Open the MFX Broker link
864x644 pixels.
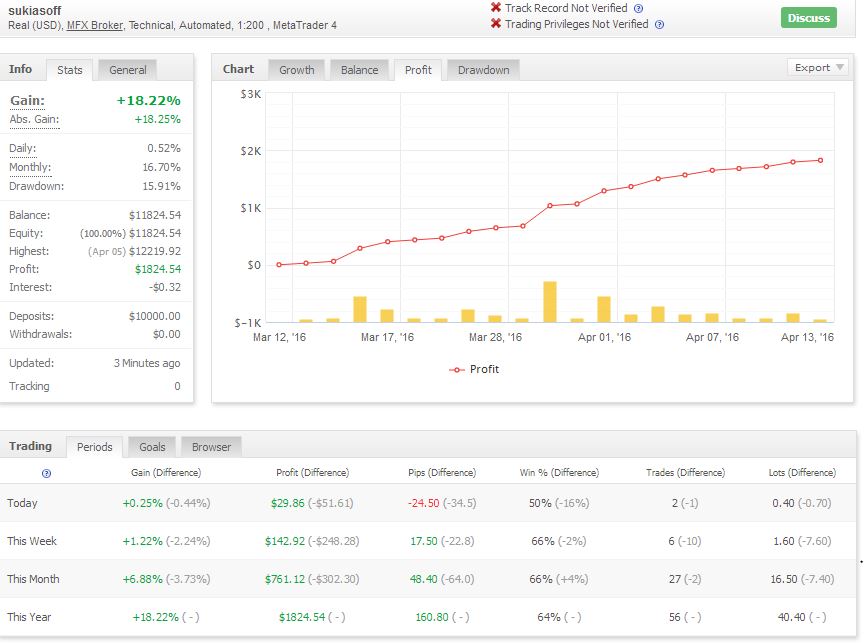[95, 25]
